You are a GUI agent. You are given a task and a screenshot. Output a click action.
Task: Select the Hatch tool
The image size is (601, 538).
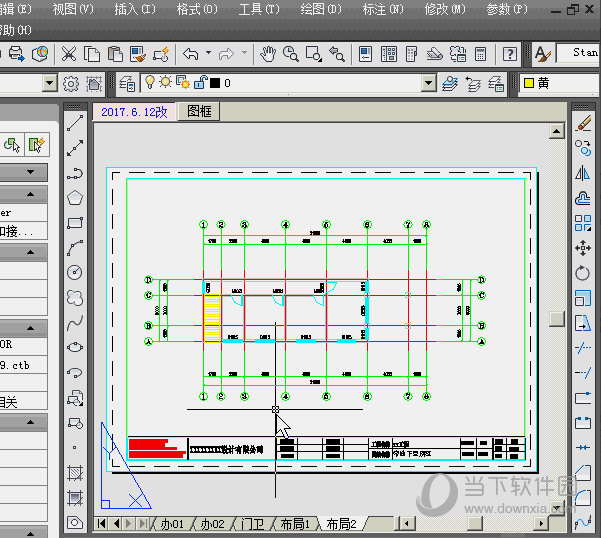pos(75,473)
